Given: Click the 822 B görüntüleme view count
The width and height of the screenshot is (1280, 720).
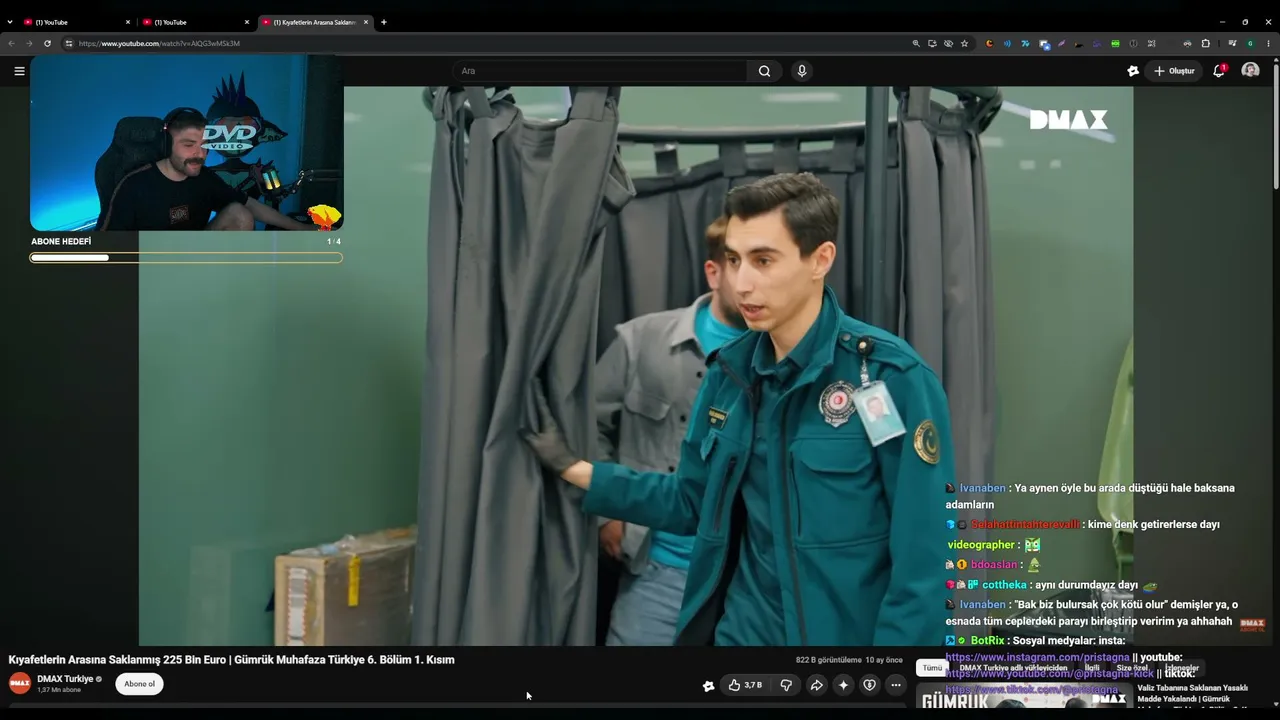Looking at the screenshot, I should tap(828, 660).
